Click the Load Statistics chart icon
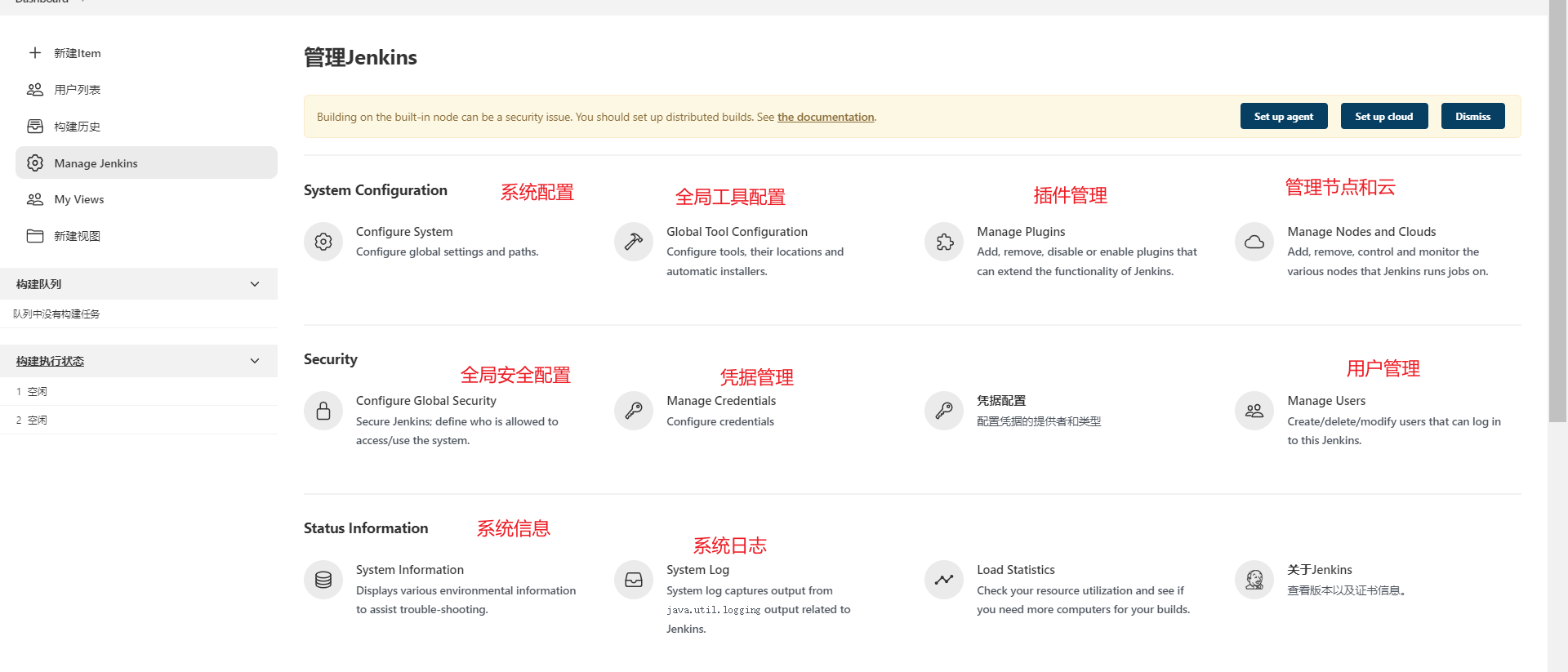The width and height of the screenshot is (1568, 672). [944, 580]
